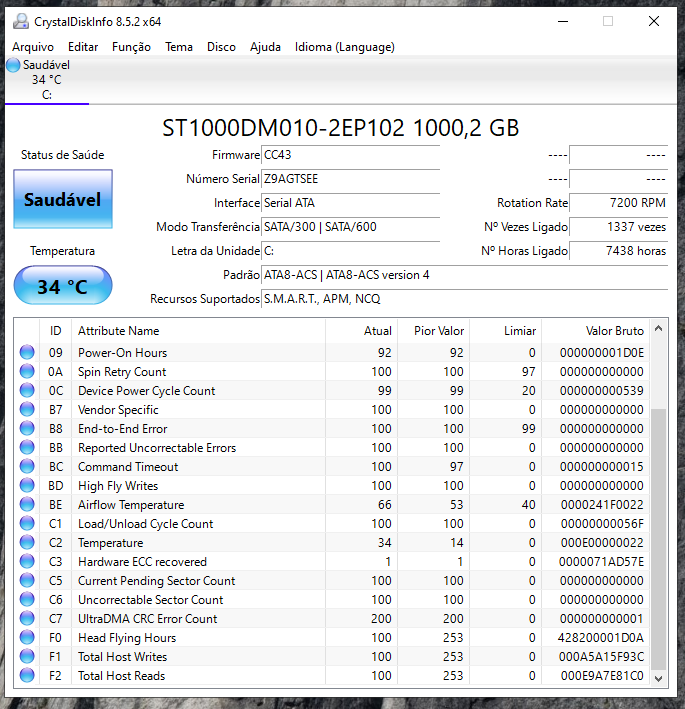Click the Saudável health status button
This screenshot has width=685, height=709.
(63, 199)
